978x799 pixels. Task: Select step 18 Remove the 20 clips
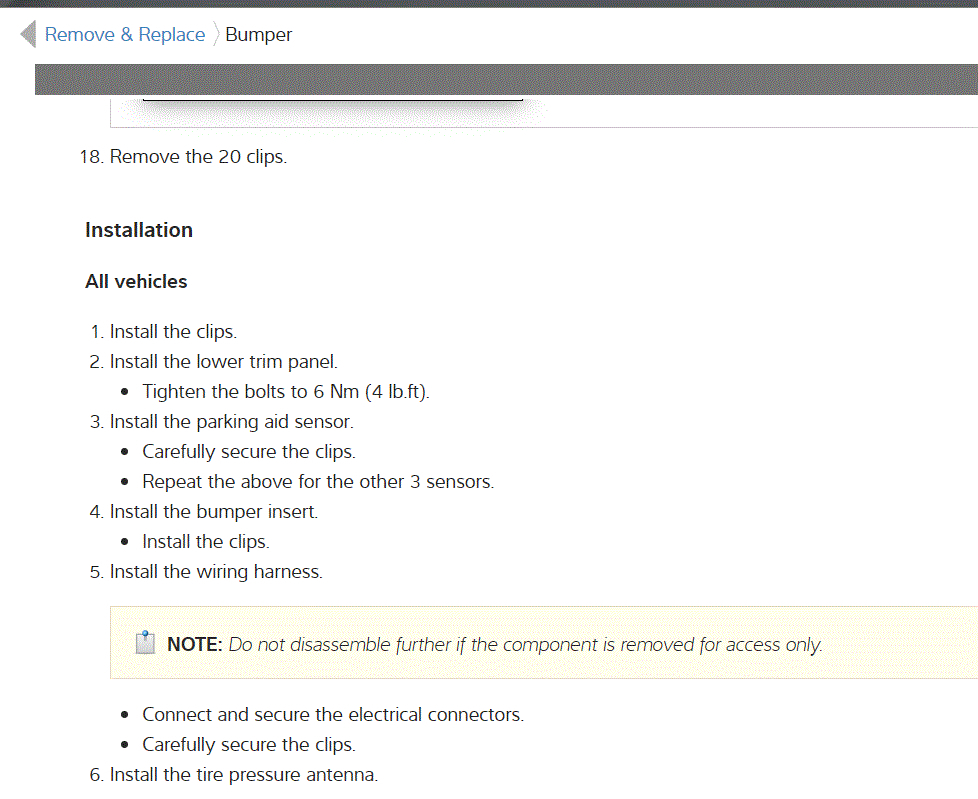[x=198, y=157]
